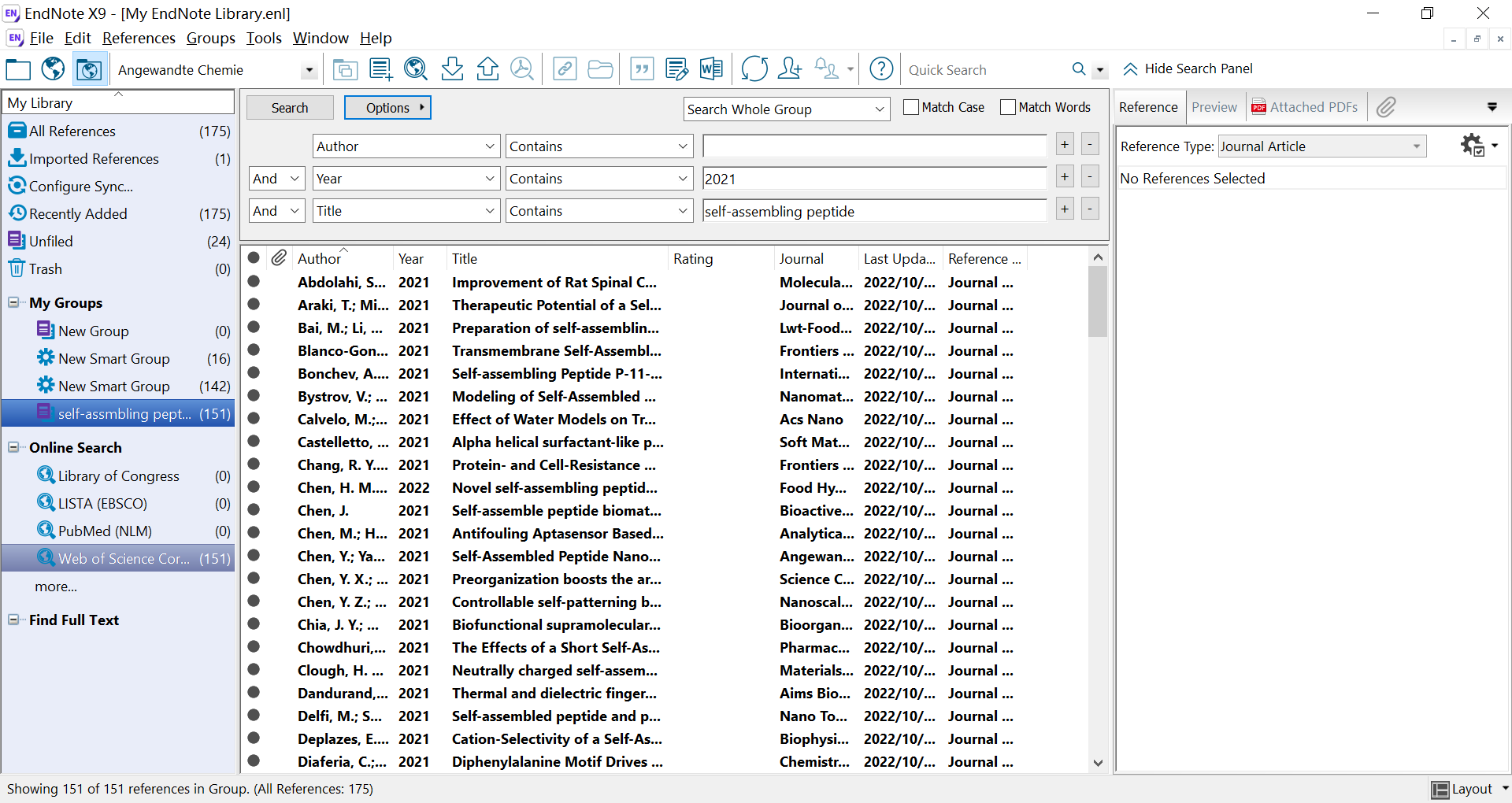Click paperclip attachment column header
Viewport: 1512px width, 803px height.
tap(279, 258)
